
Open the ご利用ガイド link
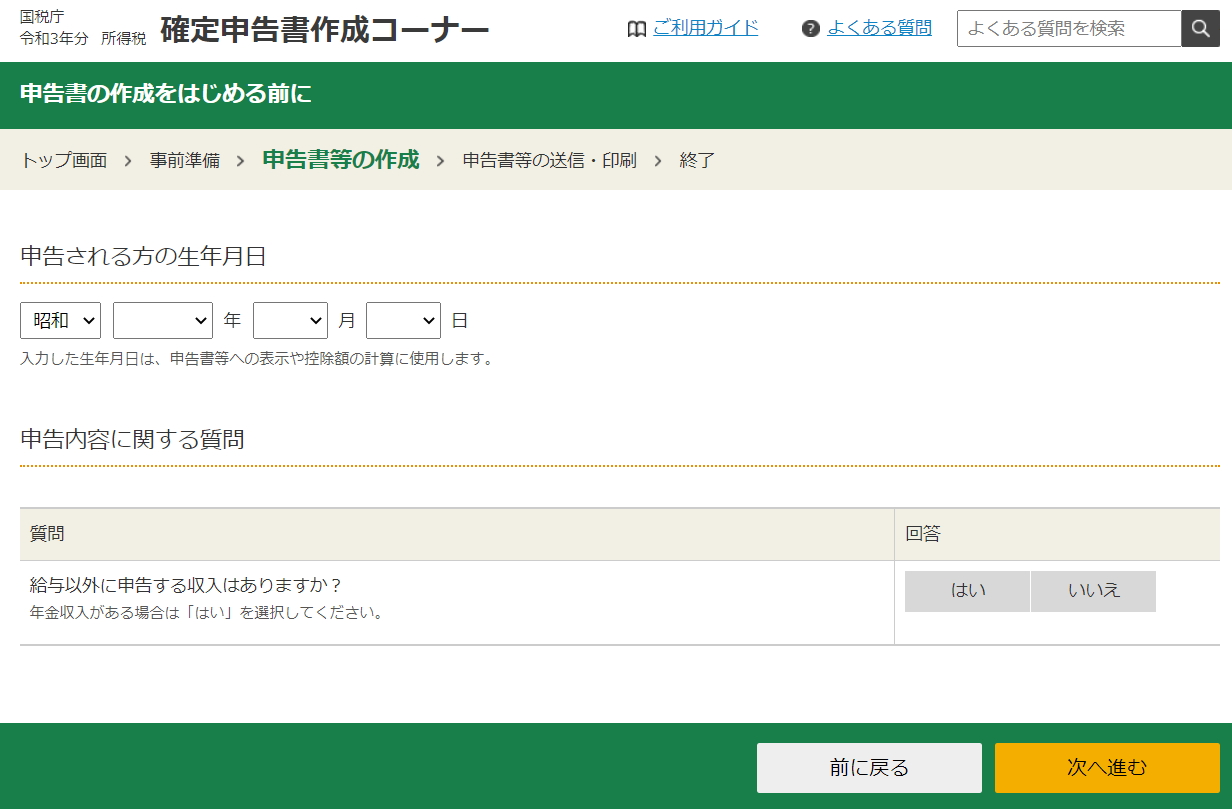tap(705, 28)
